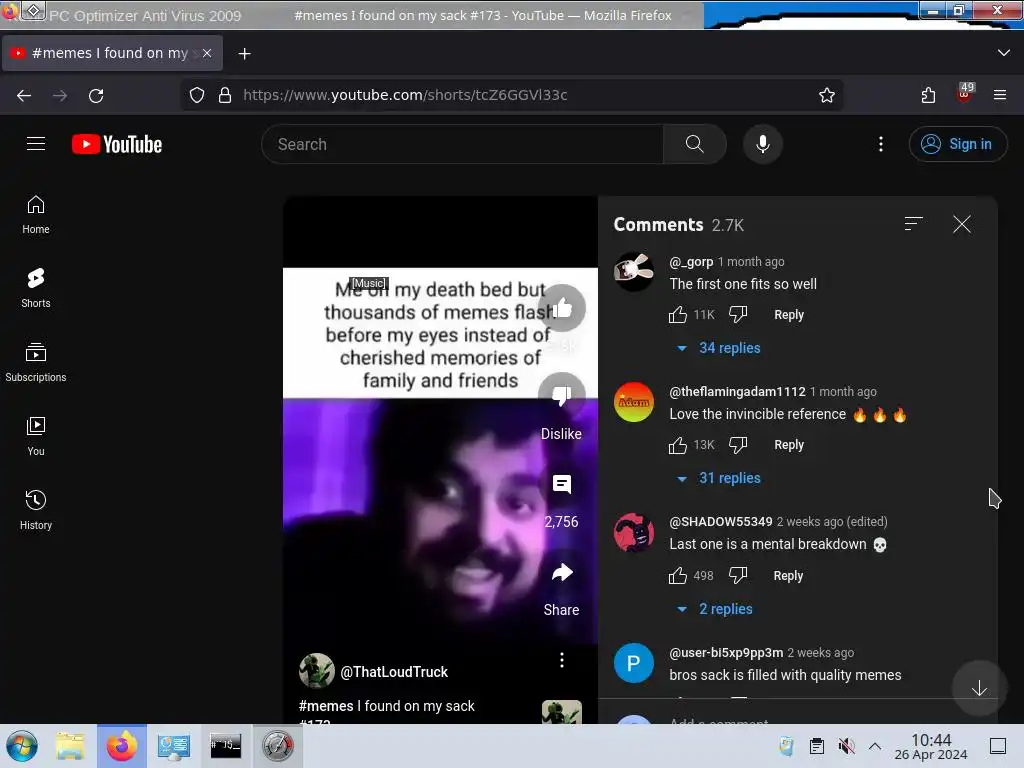This screenshot has height=768, width=1024.
Task: Dislike the short video
Action: tap(562, 396)
